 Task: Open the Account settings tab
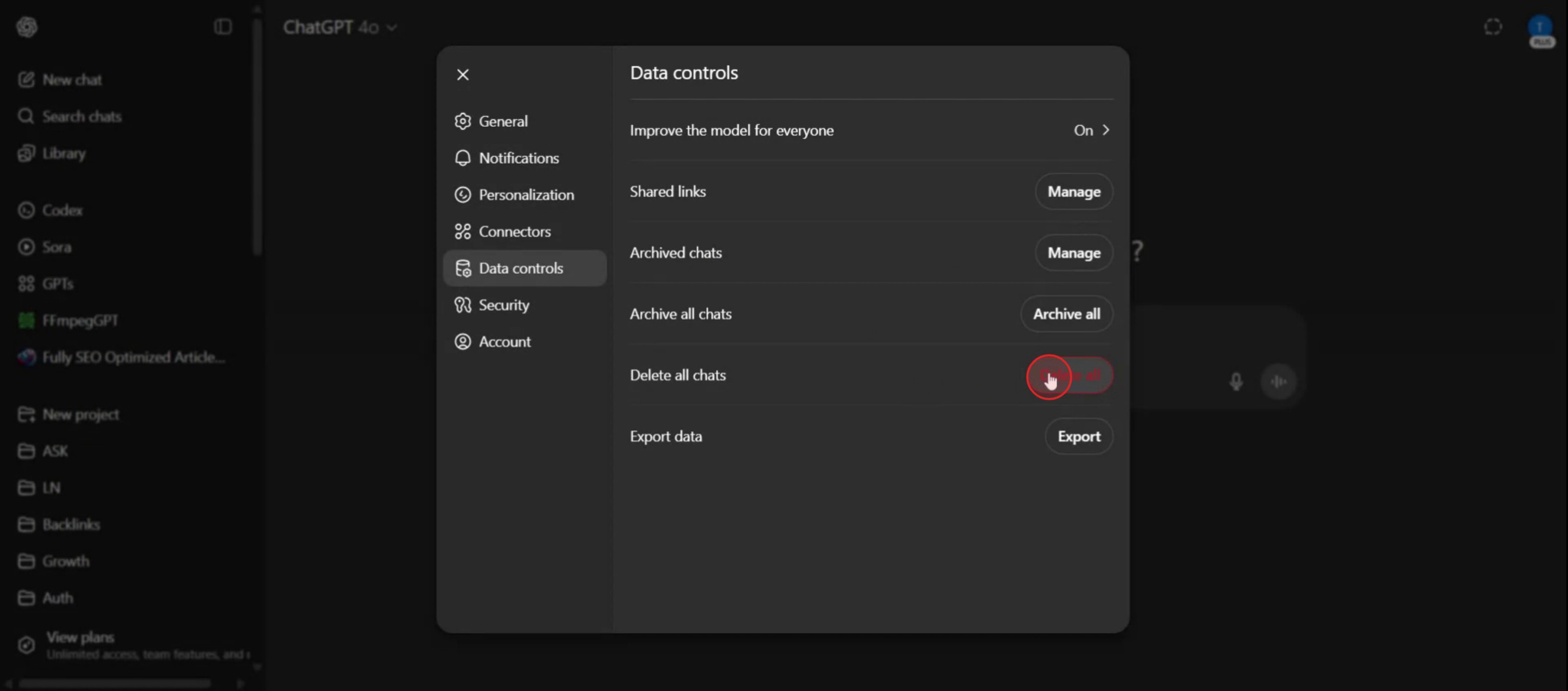coord(524,342)
